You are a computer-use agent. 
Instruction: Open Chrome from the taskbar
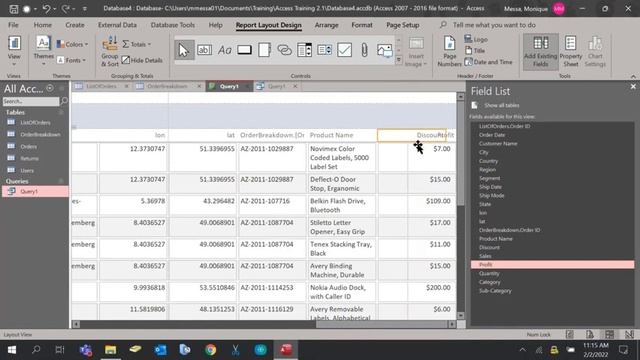(x=211, y=350)
